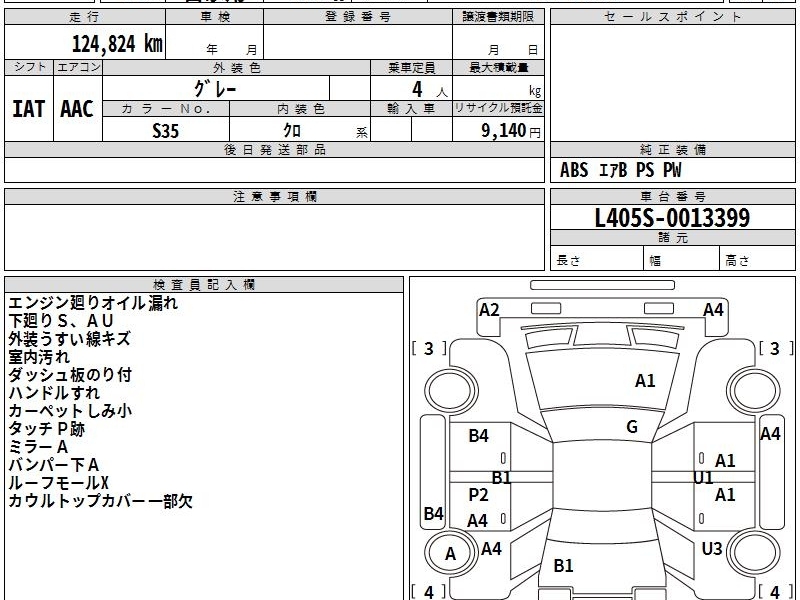Select the exterior color value グレー
800x600 pixels.
point(215,89)
